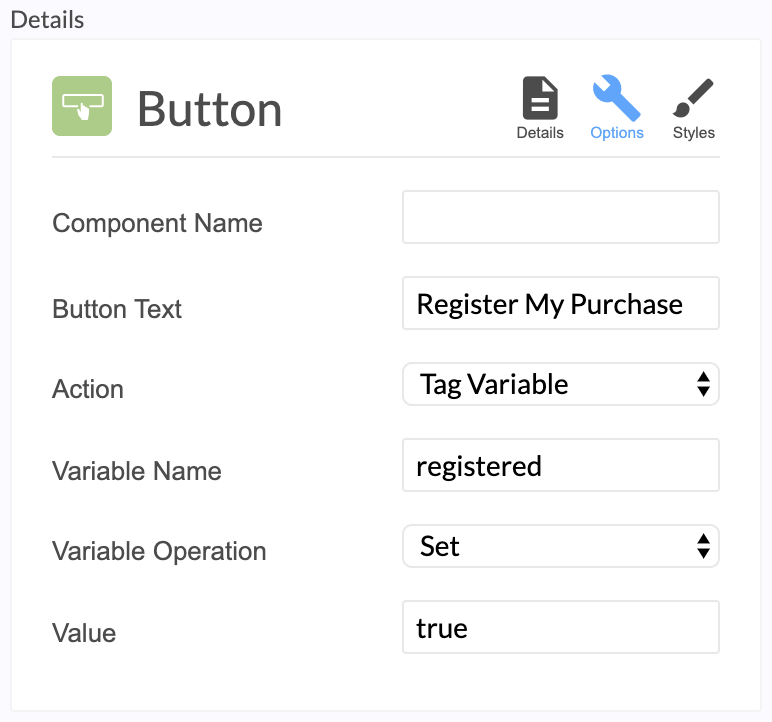
Task: Click the Button Text label
Action: click(x=117, y=309)
